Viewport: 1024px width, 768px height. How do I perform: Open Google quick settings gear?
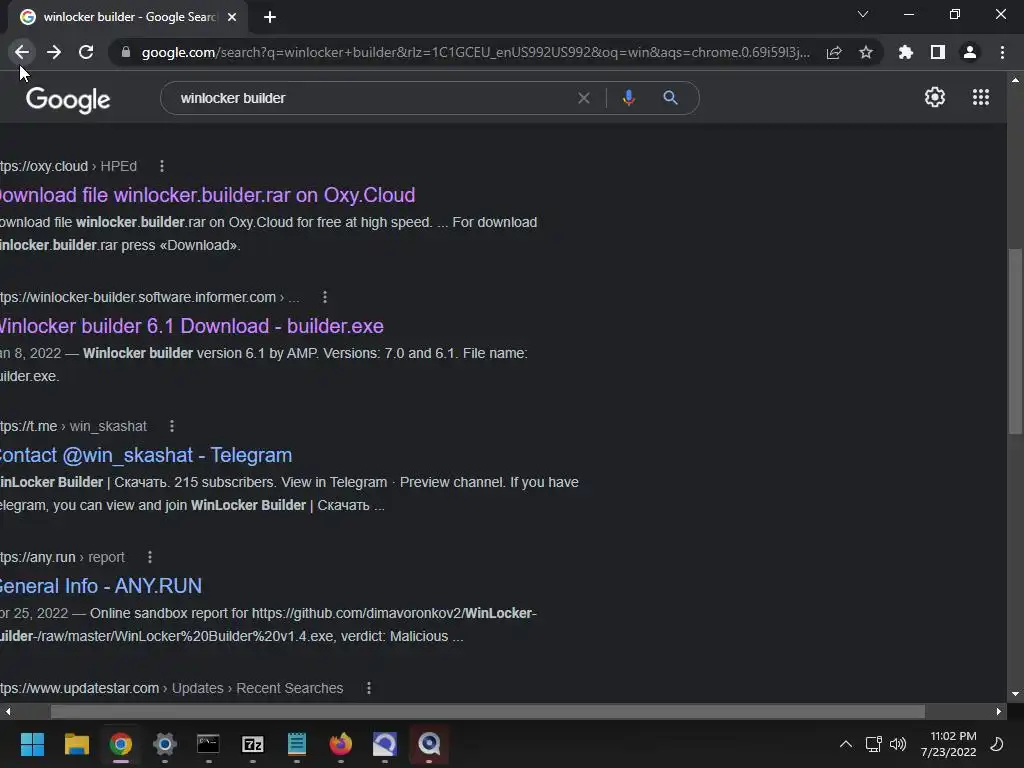click(x=935, y=97)
